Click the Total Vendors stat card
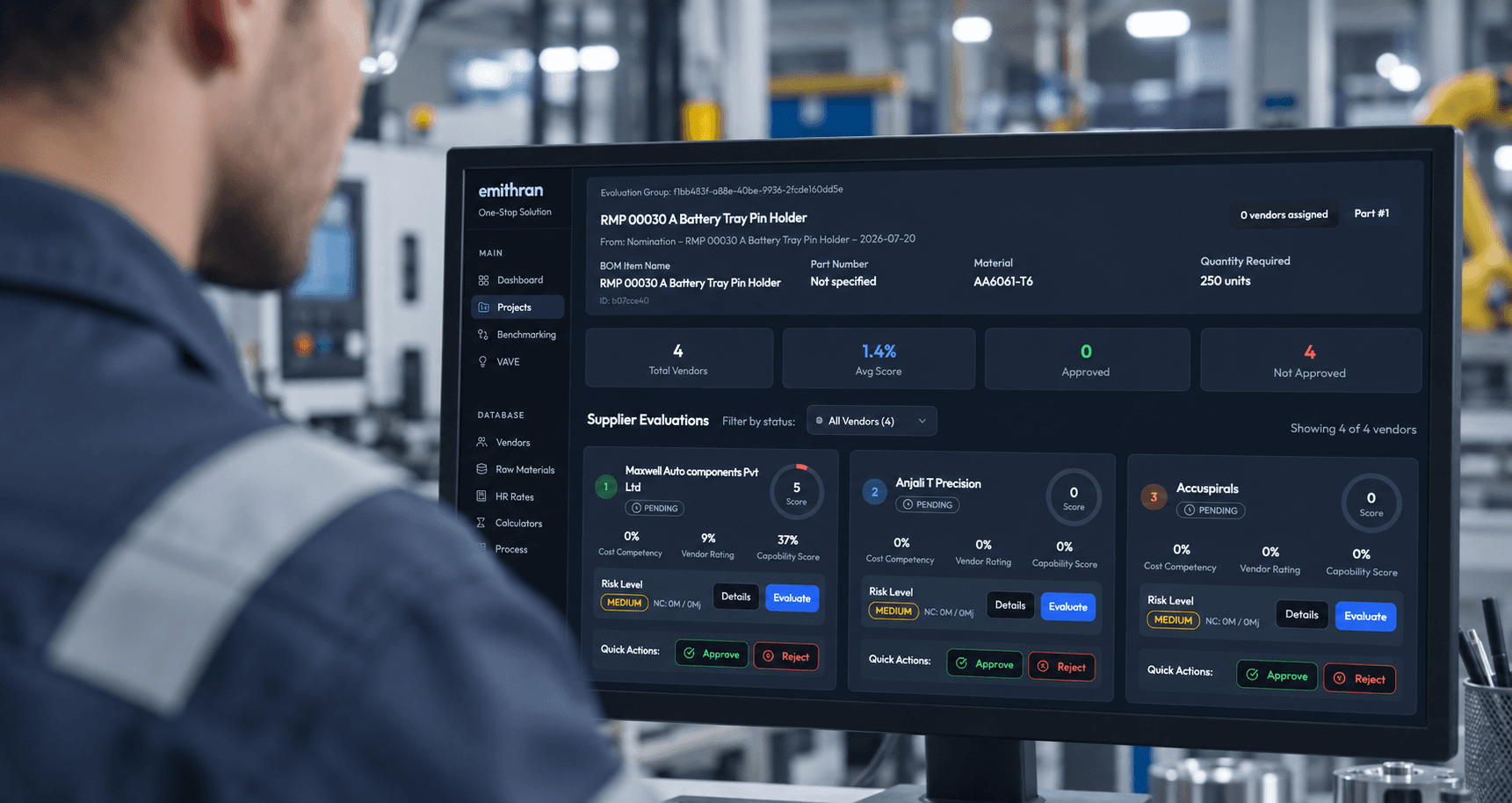1512x803 pixels. click(679, 358)
